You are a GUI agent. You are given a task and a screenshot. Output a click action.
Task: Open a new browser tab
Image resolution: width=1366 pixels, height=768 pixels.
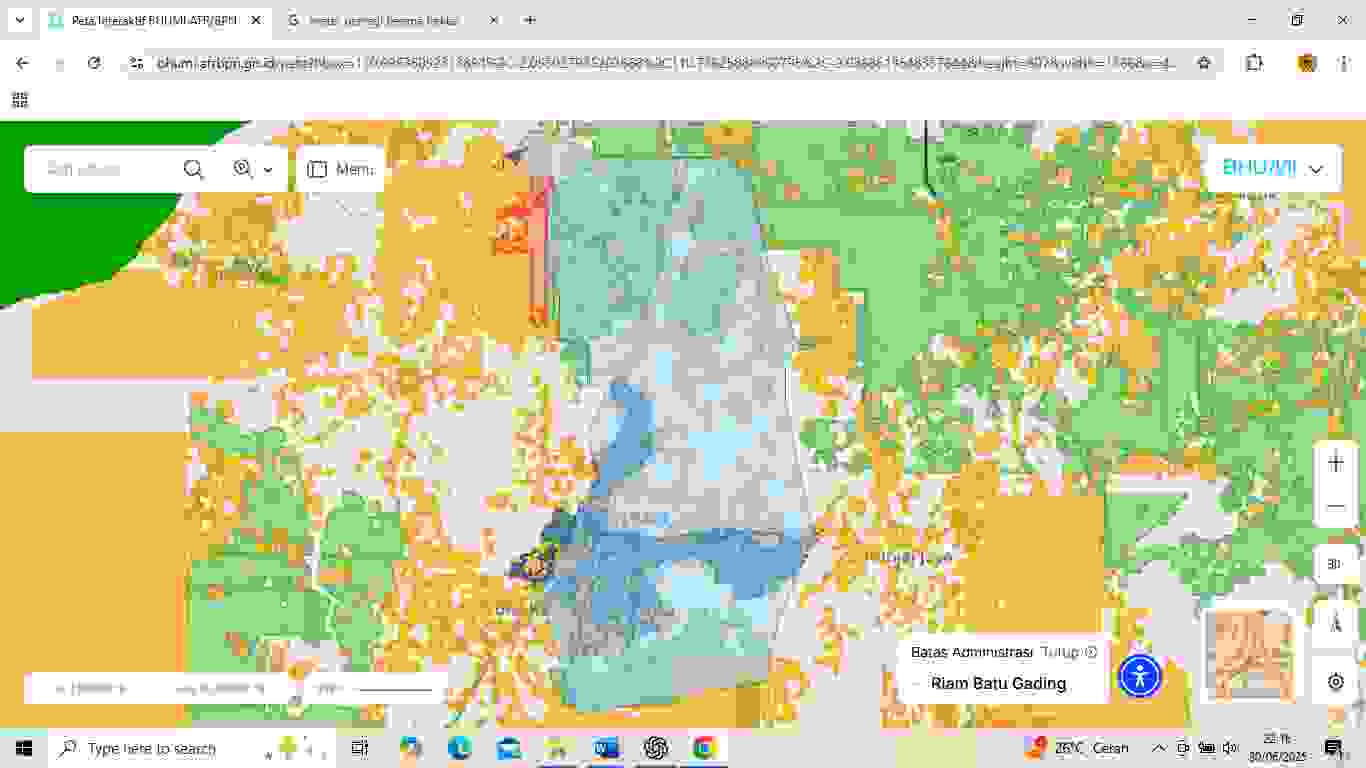pos(530,20)
